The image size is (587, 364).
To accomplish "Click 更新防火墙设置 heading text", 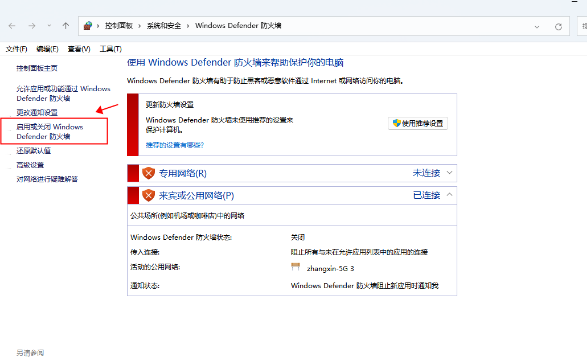I will coord(170,105).
